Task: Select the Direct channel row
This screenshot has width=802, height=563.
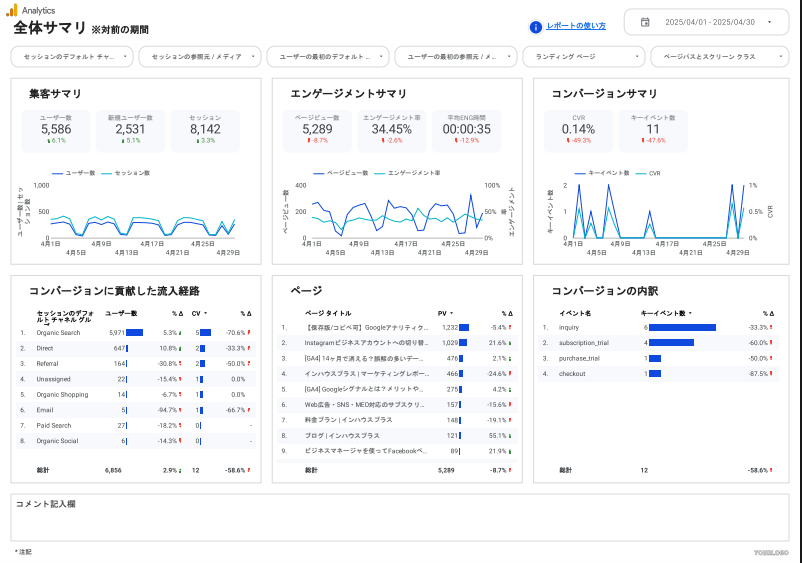Action: pos(136,348)
